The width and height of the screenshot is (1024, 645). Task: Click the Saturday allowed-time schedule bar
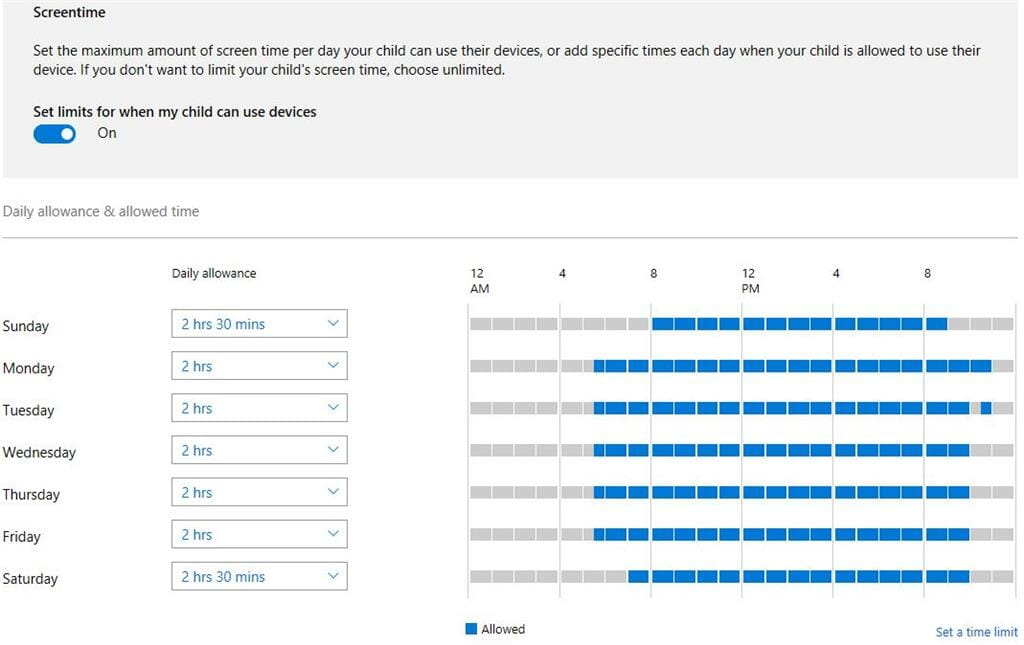coord(741,576)
